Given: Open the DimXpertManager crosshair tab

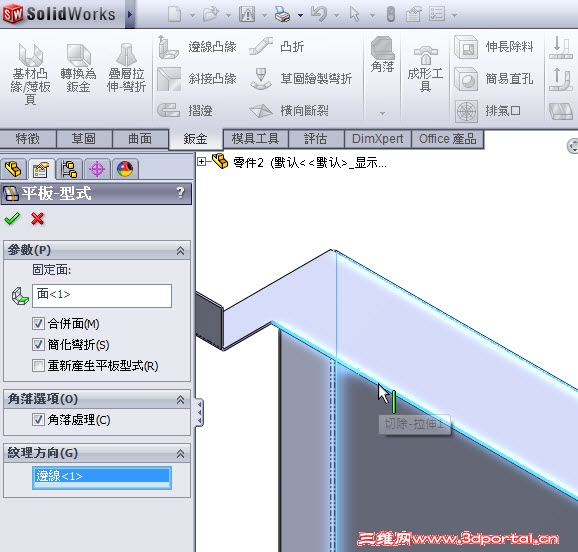Looking at the screenshot, I should coord(97,170).
